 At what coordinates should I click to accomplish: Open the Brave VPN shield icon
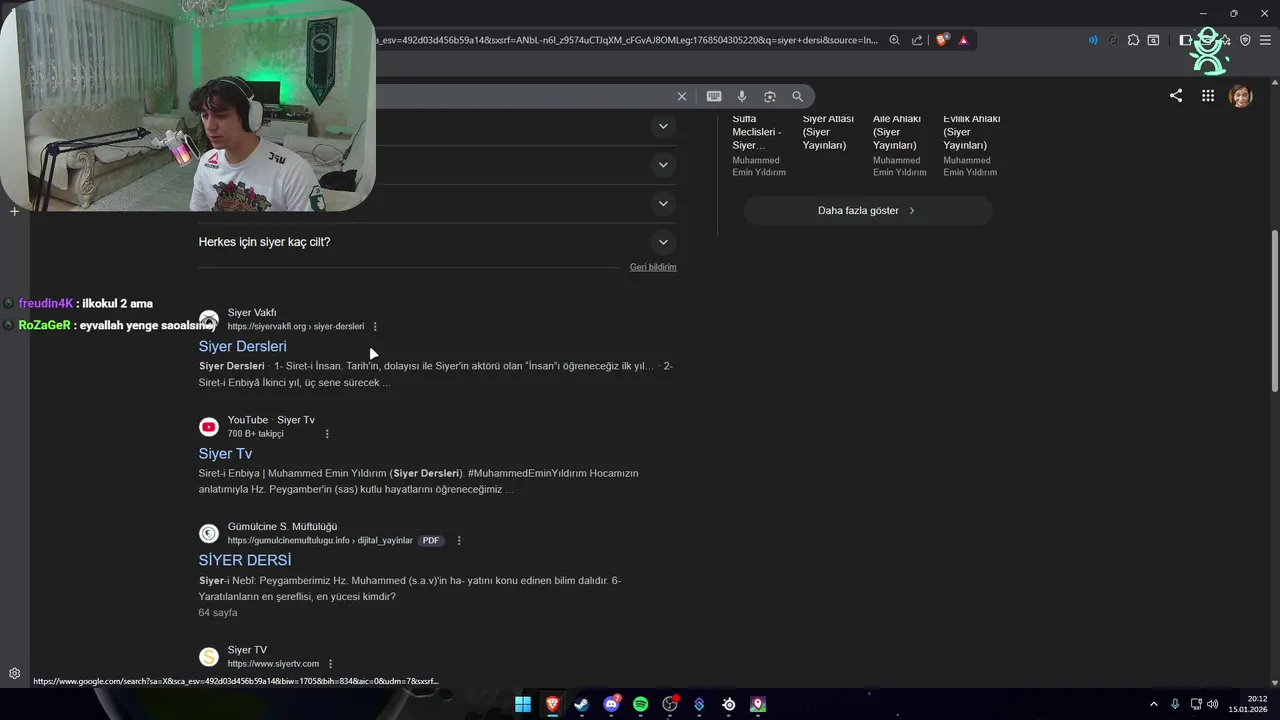click(x=1245, y=40)
